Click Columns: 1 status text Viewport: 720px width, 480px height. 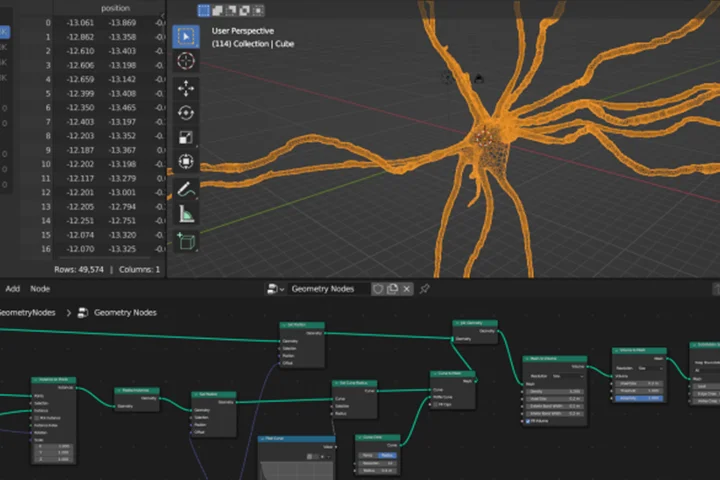coord(140,270)
